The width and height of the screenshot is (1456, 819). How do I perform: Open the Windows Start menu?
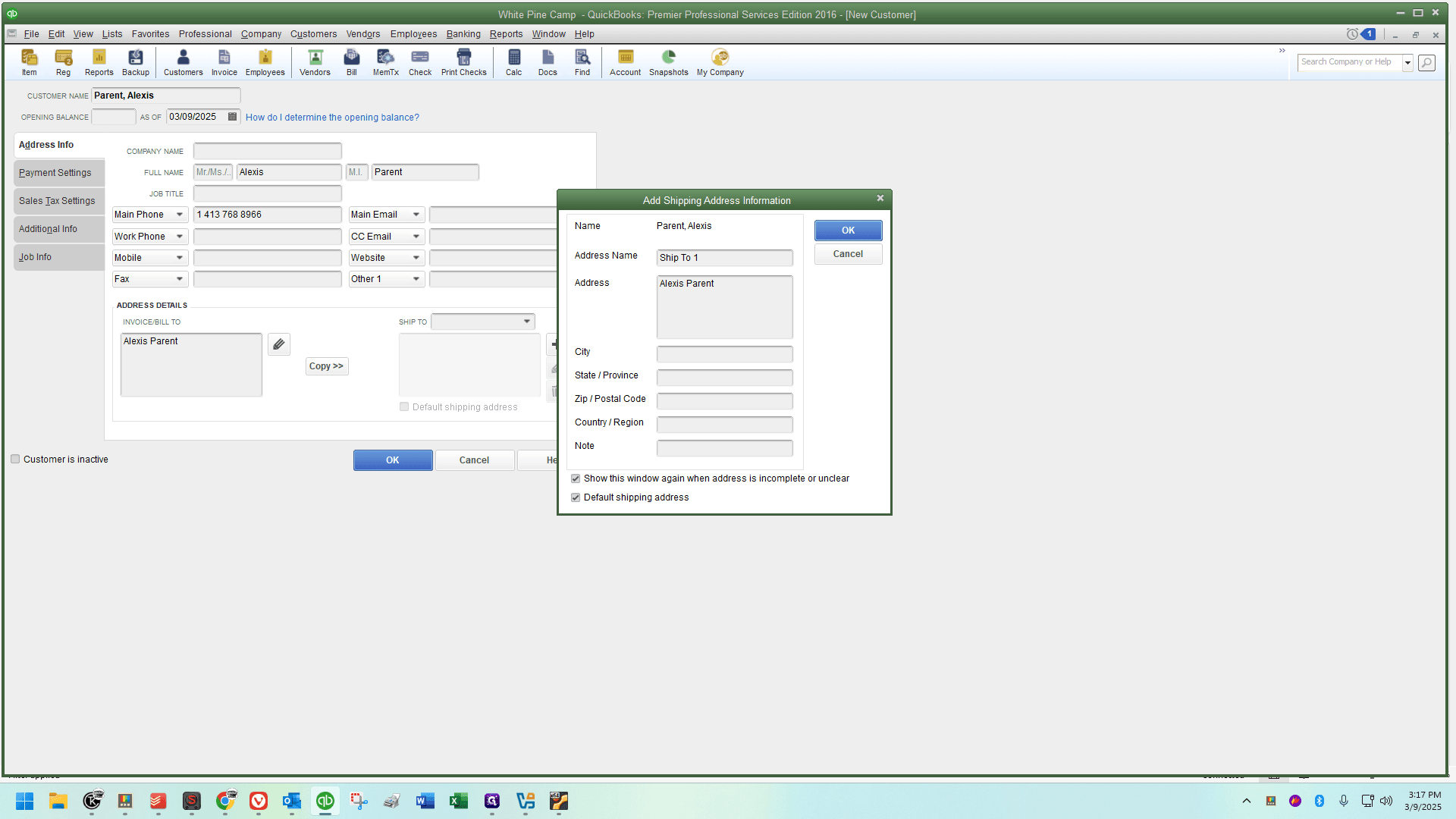coord(24,801)
